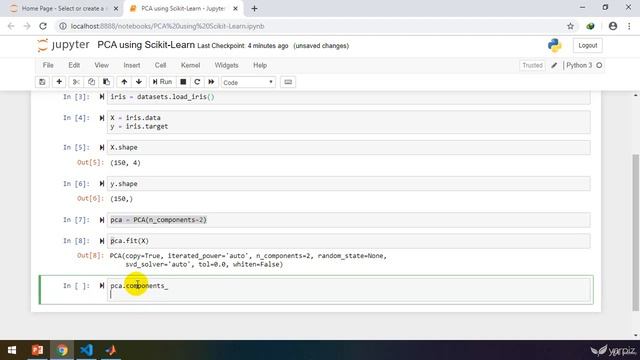Run cell In [5] X.shape run icon
The height and width of the screenshot is (360, 640).
[x=102, y=147]
